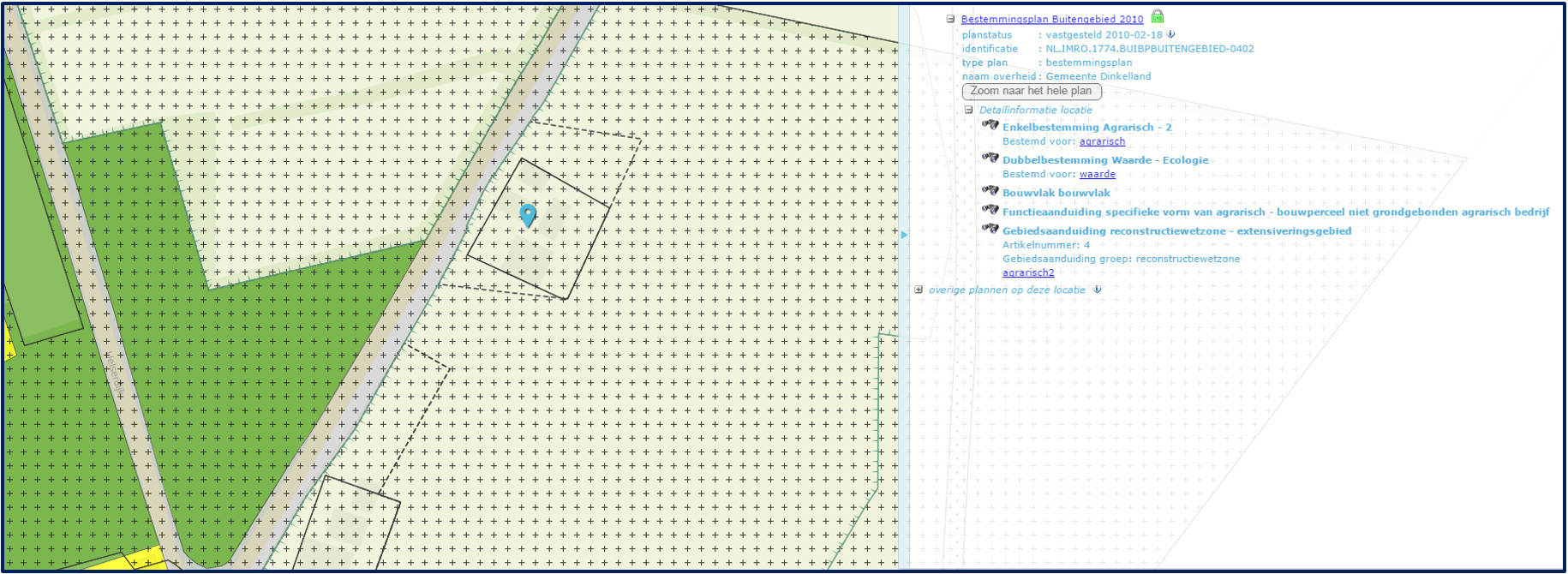This screenshot has height=574, width=1568.
Task: Click binoculars icon for Enkelbestemming Agrarisch - 2
Action: point(990,125)
